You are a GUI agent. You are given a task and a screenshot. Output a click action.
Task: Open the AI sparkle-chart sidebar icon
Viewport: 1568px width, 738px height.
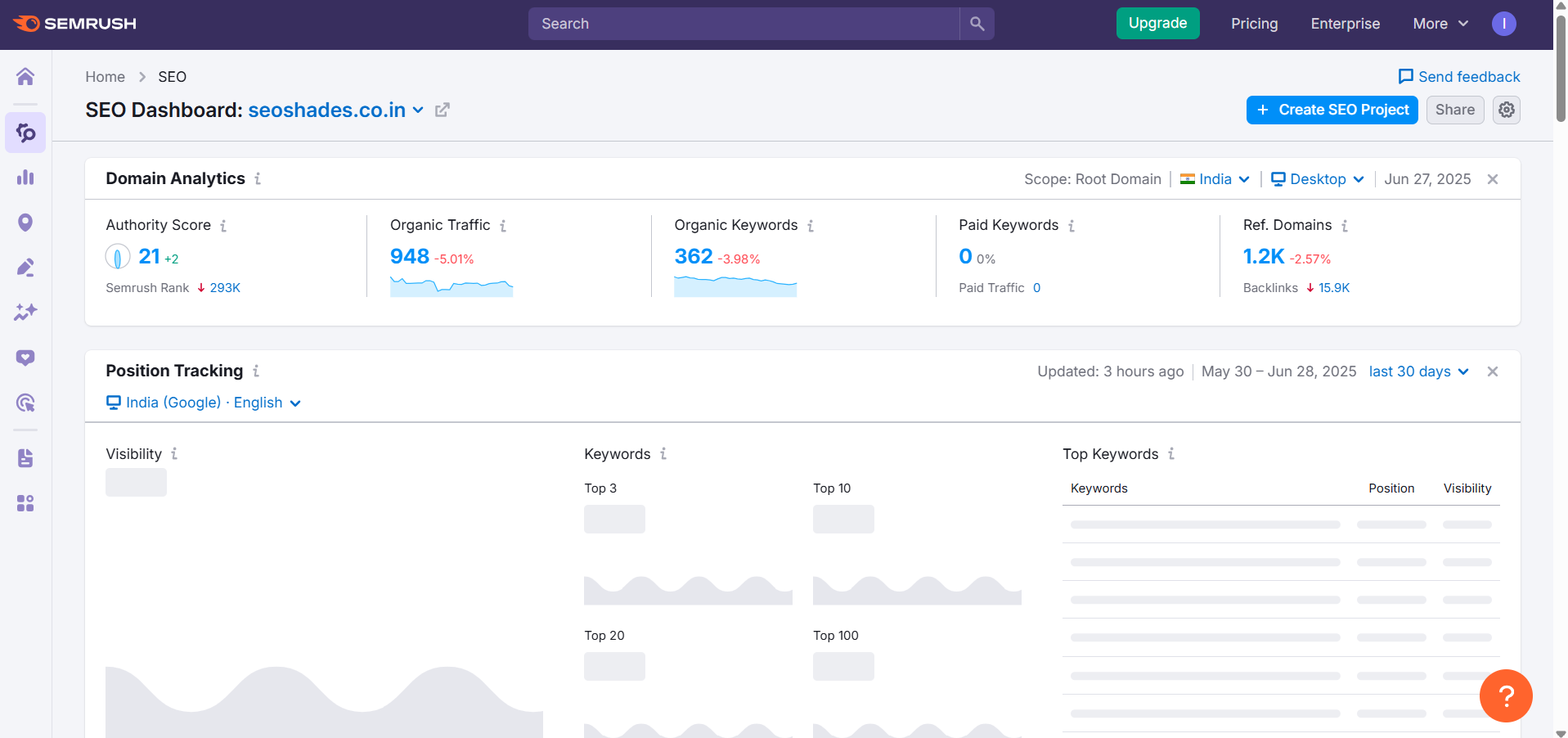click(25, 313)
